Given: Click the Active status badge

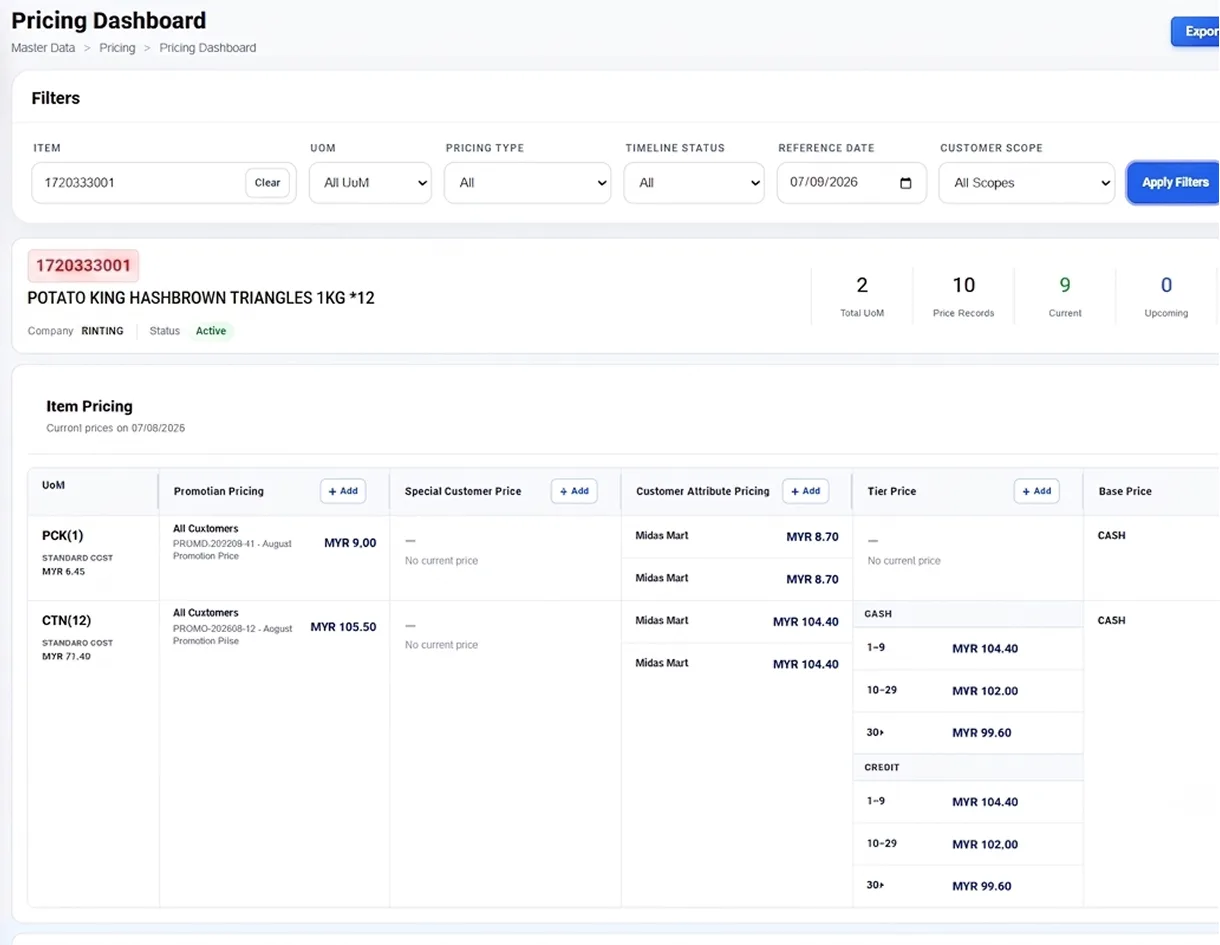Looking at the screenshot, I should click(x=211, y=331).
